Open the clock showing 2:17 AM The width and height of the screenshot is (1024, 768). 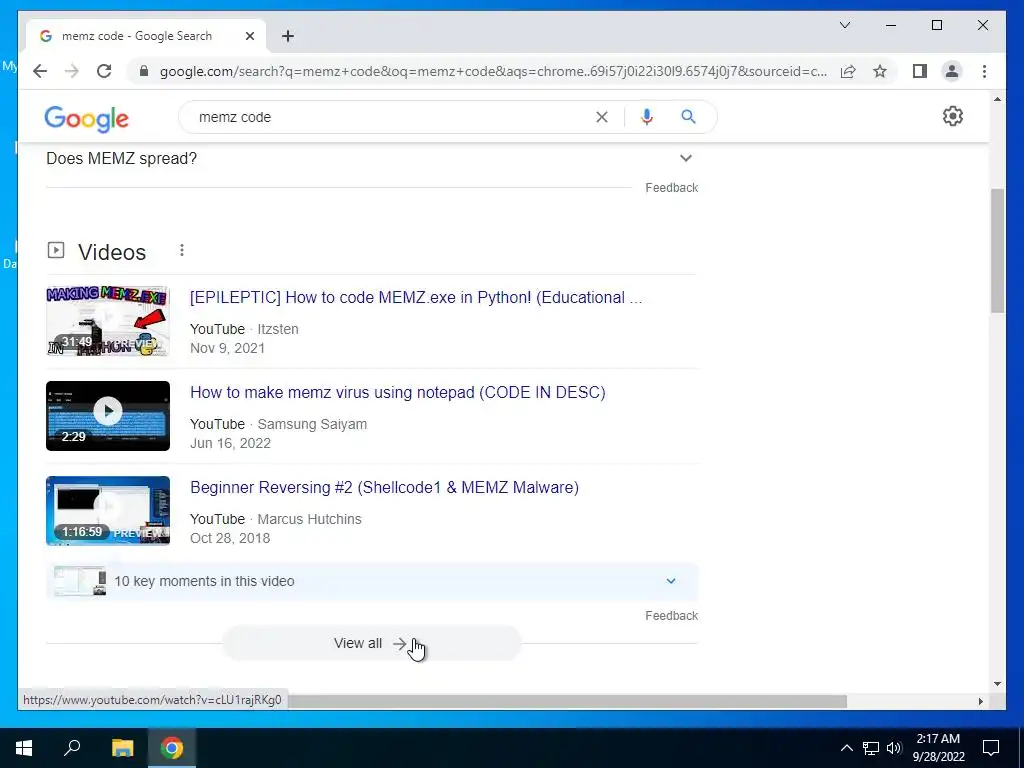(938, 748)
